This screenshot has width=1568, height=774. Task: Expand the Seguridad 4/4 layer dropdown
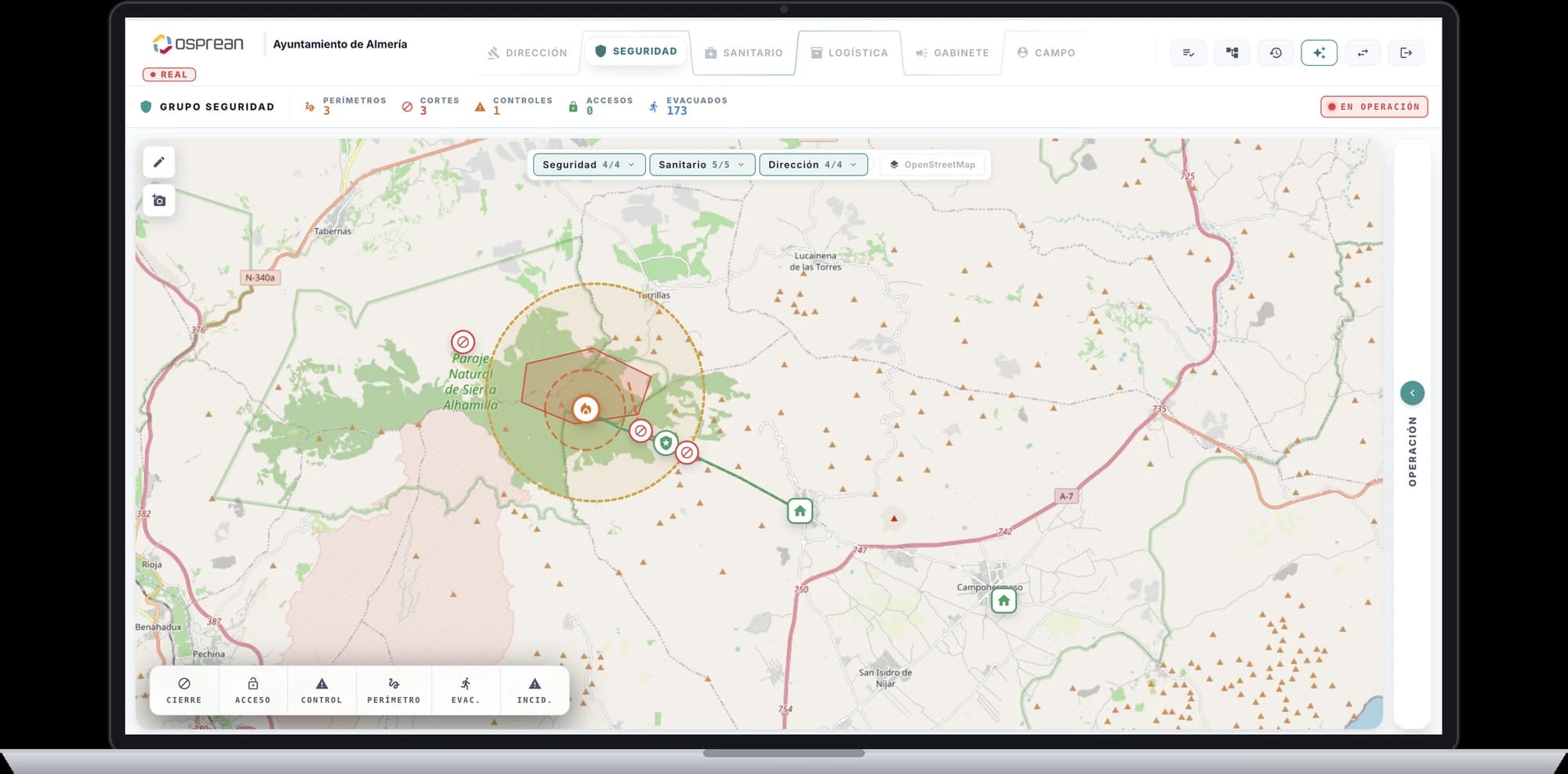pos(590,165)
